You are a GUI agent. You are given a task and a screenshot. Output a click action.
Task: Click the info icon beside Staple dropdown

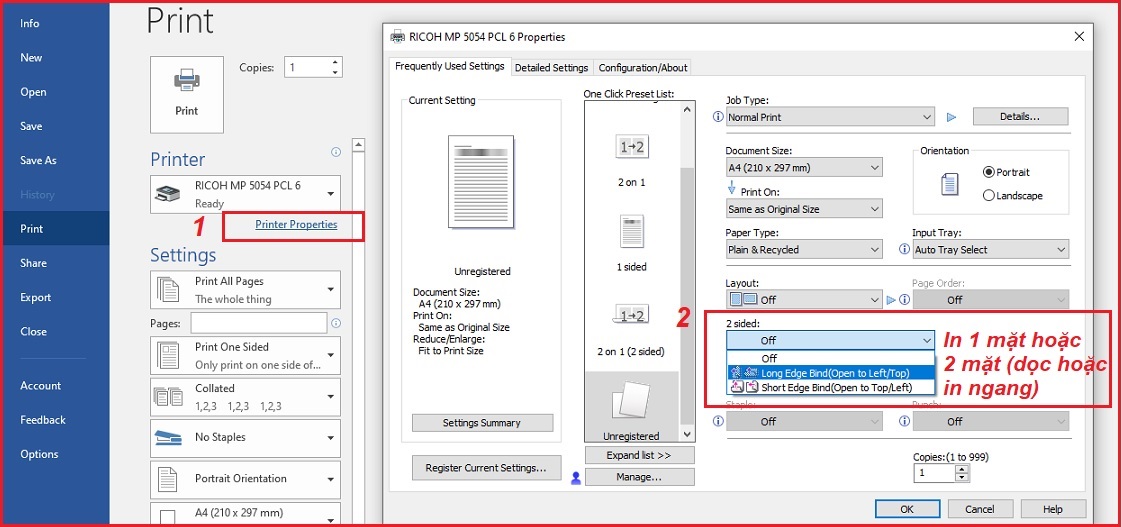[x=718, y=422]
